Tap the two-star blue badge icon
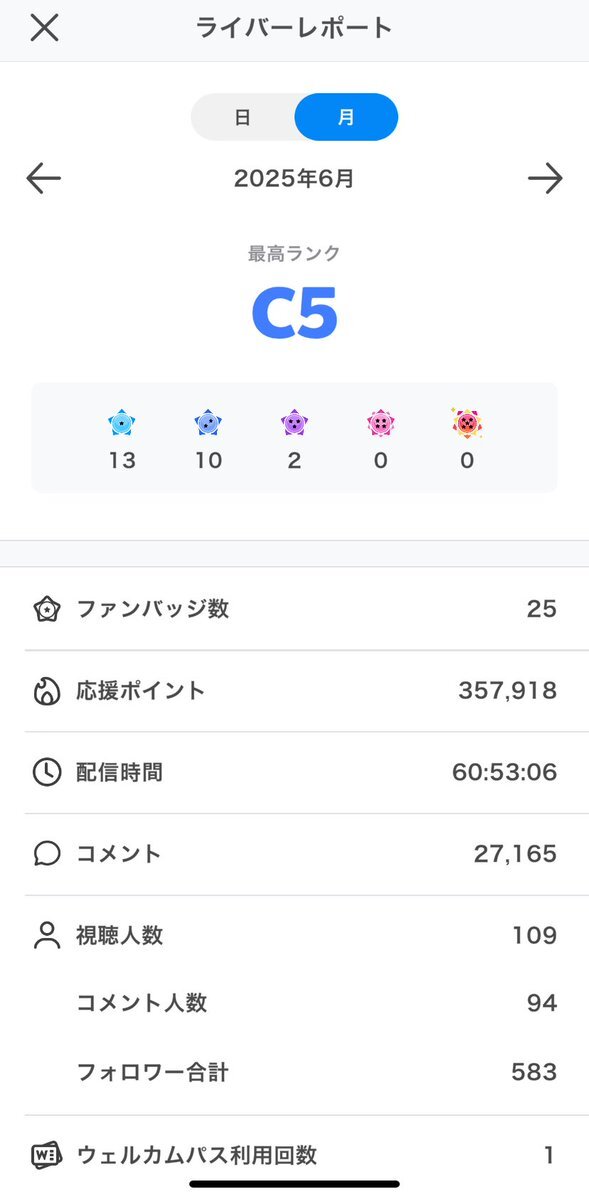The image size is (589, 1199). pos(208,422)
